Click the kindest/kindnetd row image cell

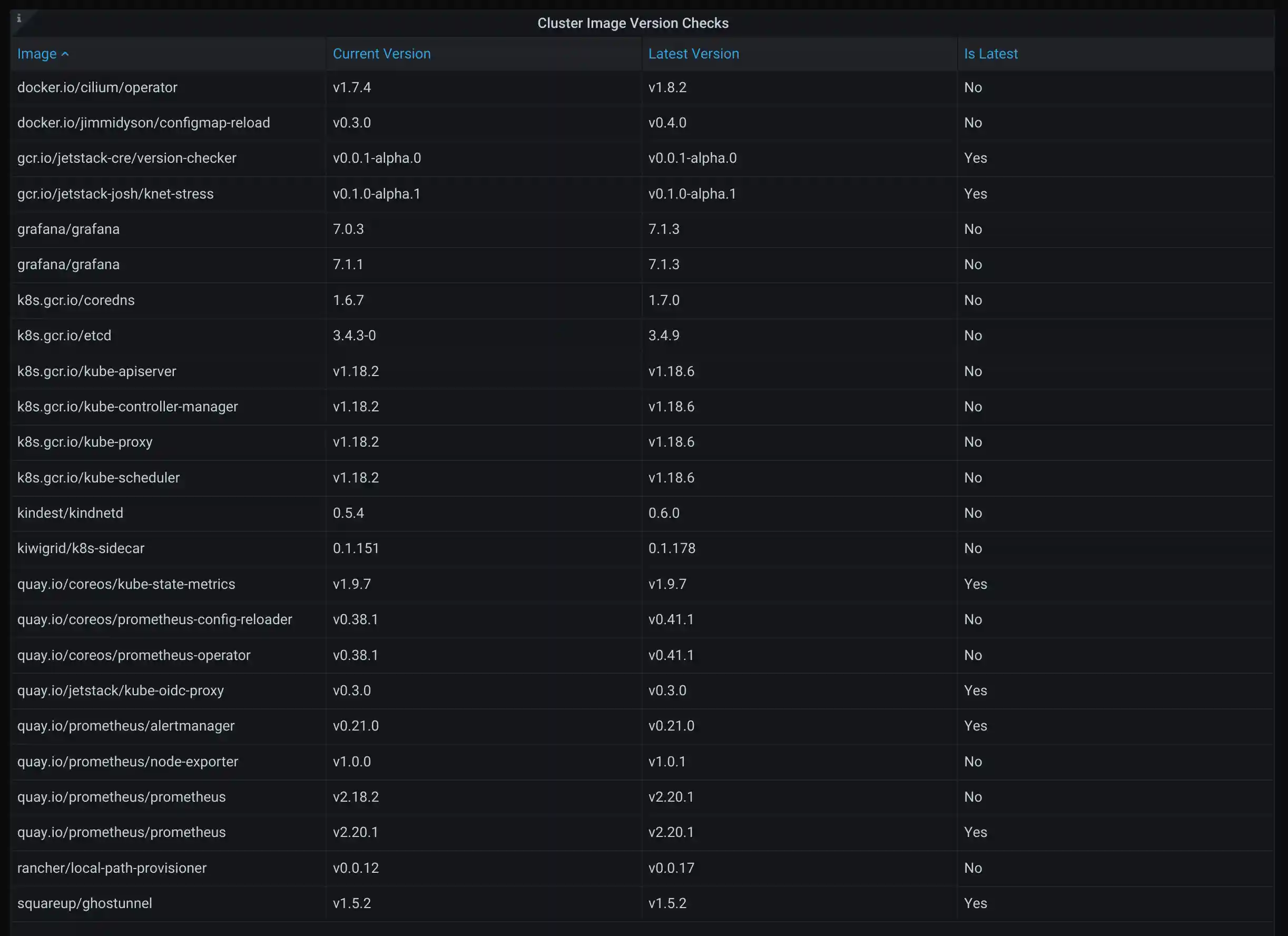[x=71, y=513]
